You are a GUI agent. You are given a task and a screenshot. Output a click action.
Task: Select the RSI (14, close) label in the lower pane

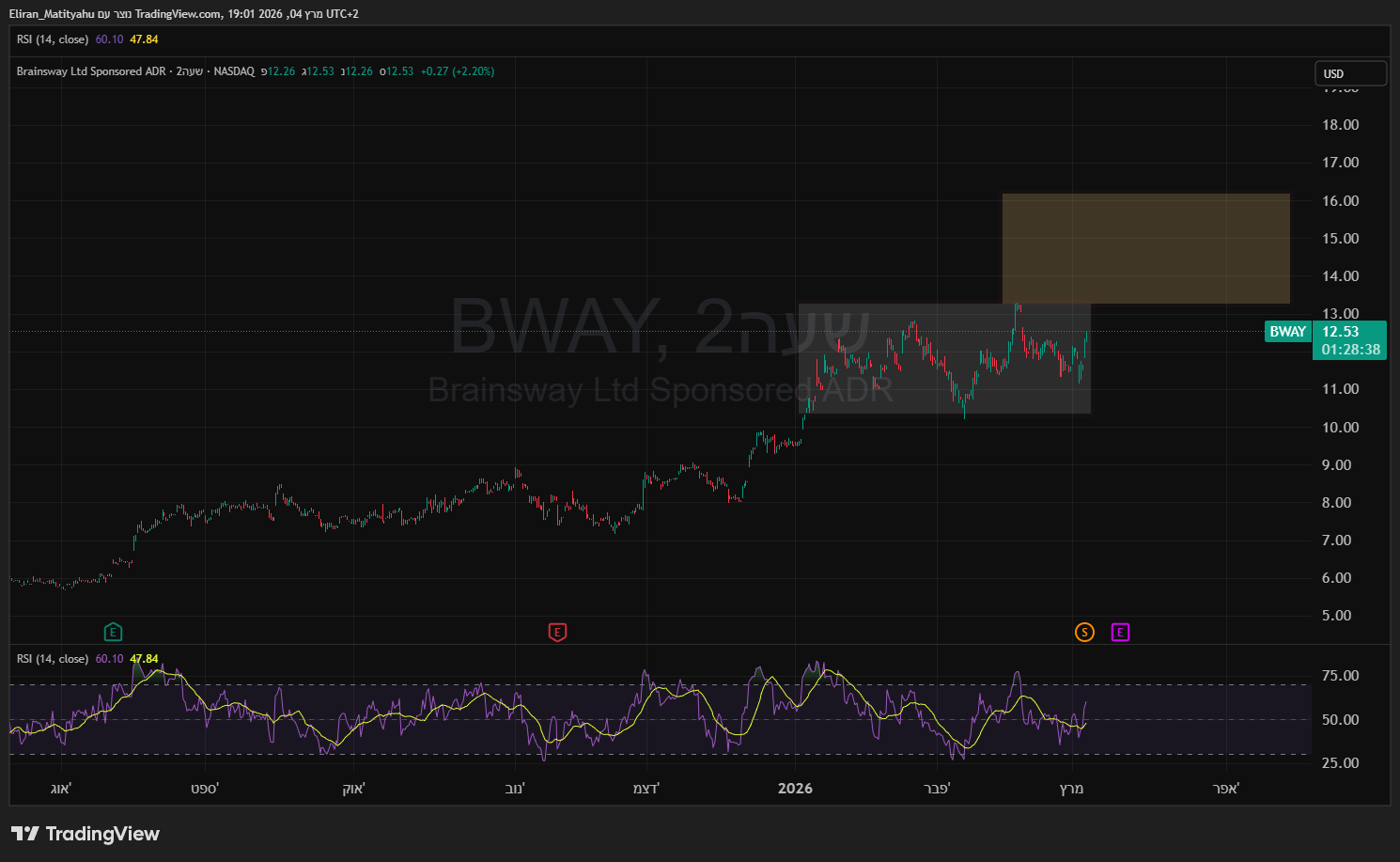coord(53,659)
